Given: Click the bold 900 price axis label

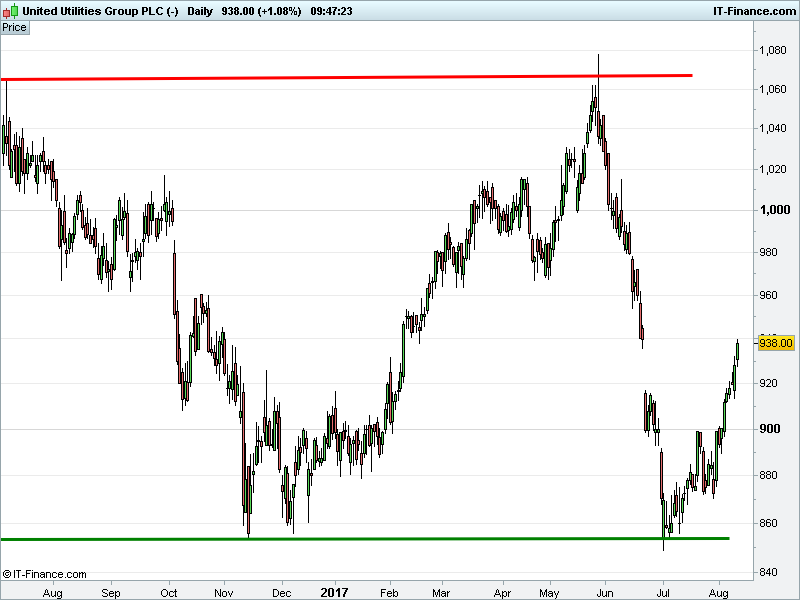Looking at the screenshot, I should click(x=770, y=429).
